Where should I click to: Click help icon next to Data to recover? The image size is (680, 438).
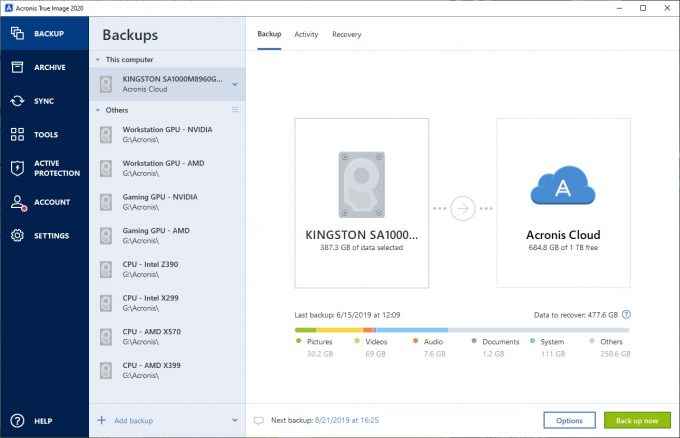(x=626, y=314)
